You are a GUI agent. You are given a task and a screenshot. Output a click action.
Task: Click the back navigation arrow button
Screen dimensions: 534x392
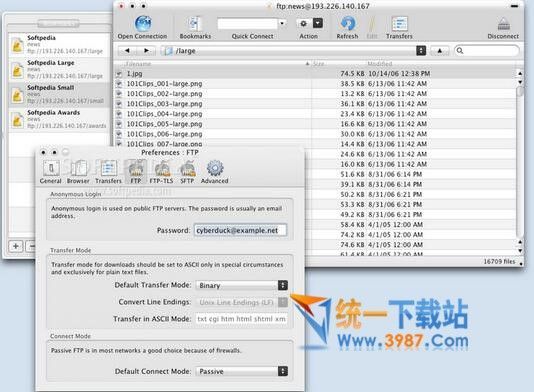tap(127, 51)
